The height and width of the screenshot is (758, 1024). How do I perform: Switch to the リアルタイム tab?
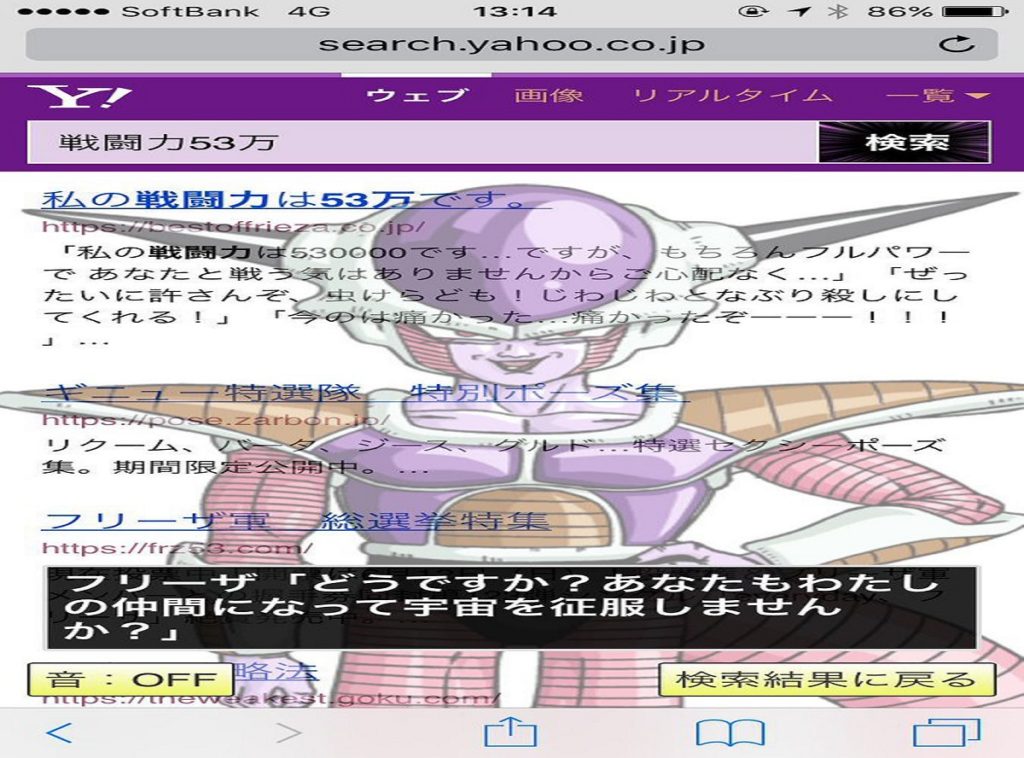point(733,96)
